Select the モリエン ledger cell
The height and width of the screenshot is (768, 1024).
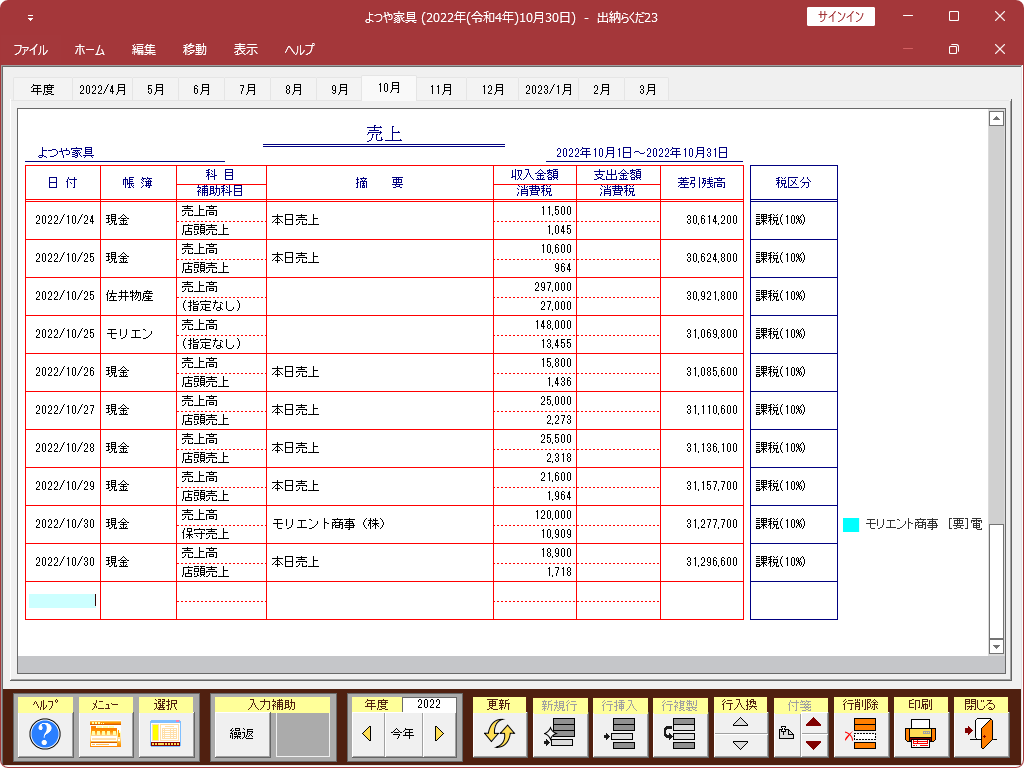[138, 334]
